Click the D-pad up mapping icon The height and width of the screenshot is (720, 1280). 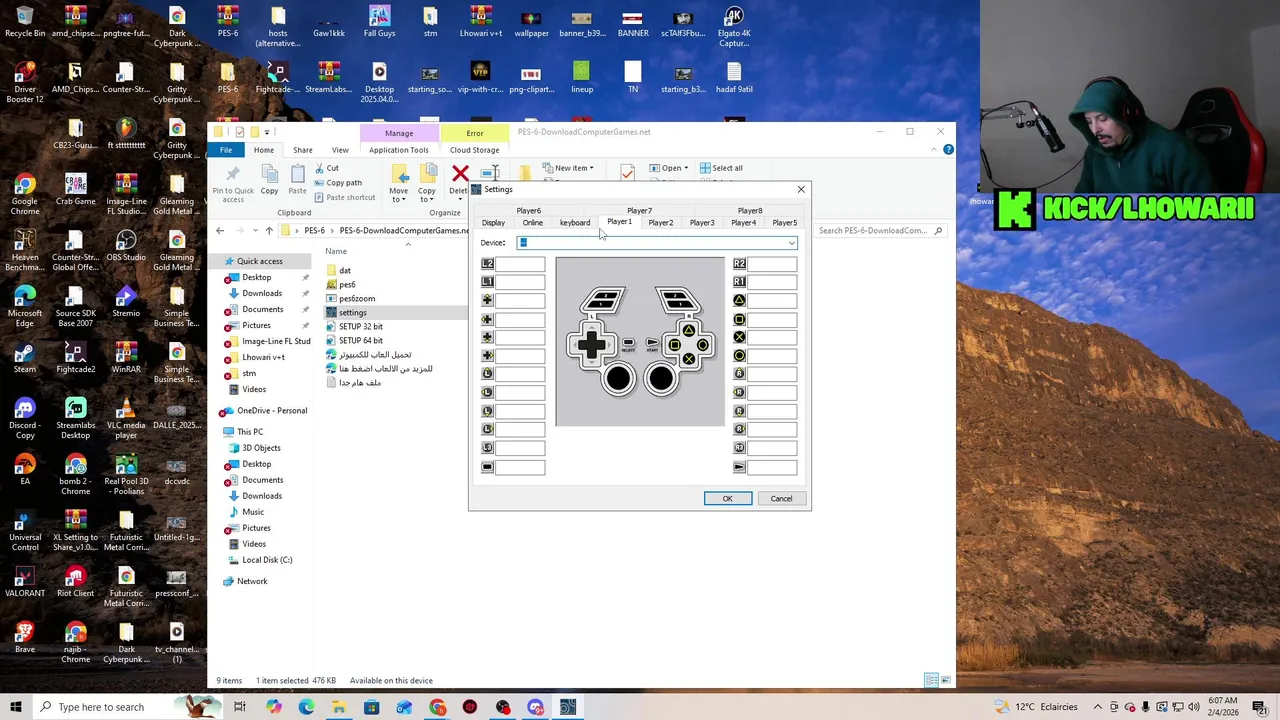(487, 300)
